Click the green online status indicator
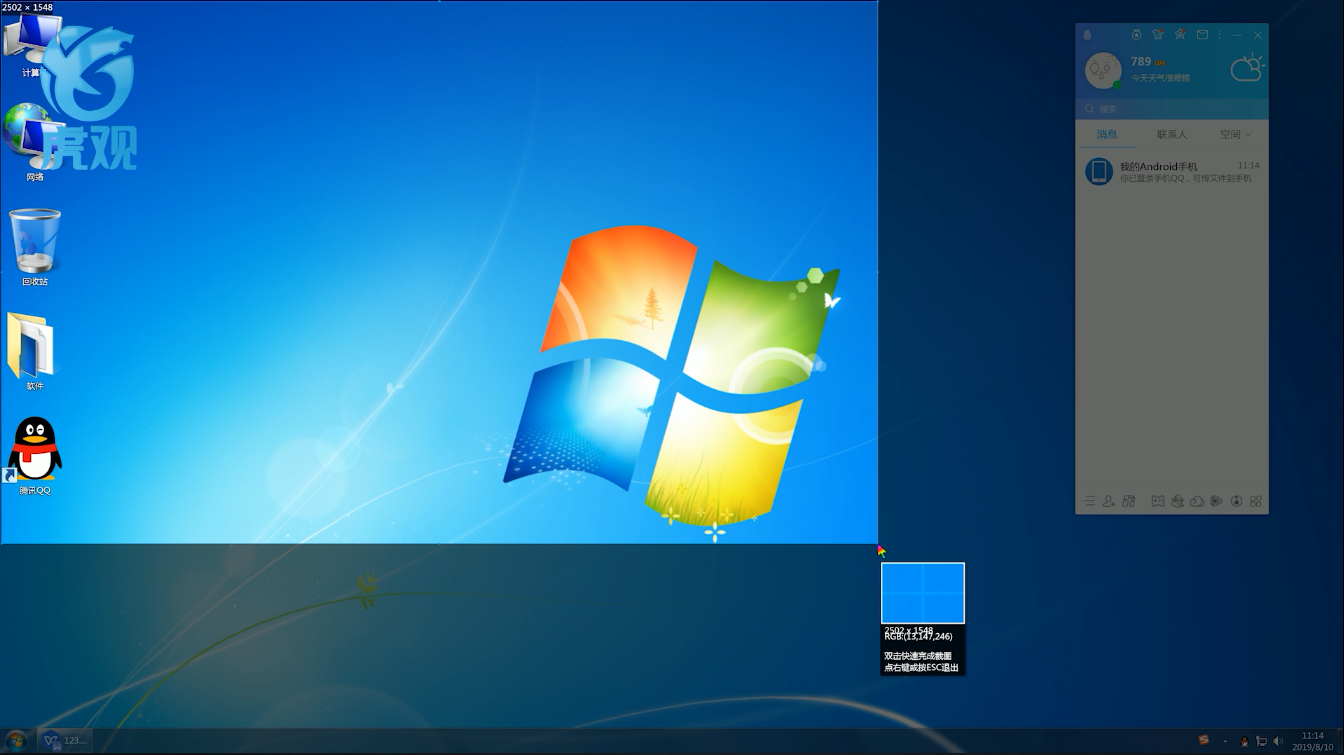The image size is (1344, 755). point(1117,84)
